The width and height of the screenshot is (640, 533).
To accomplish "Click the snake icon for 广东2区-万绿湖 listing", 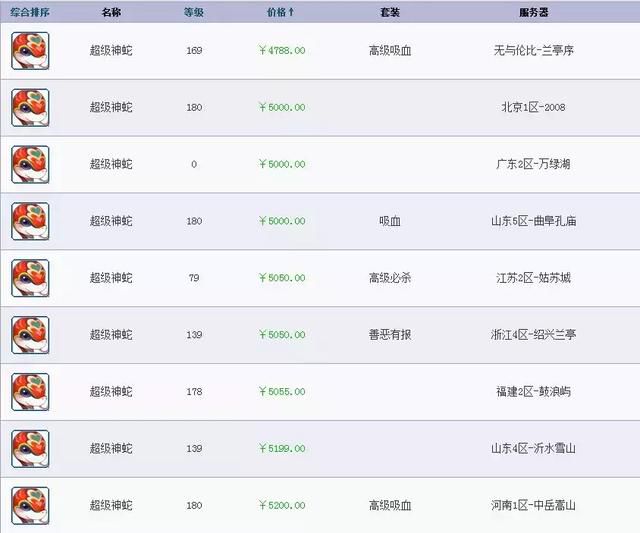I will 30,164.
